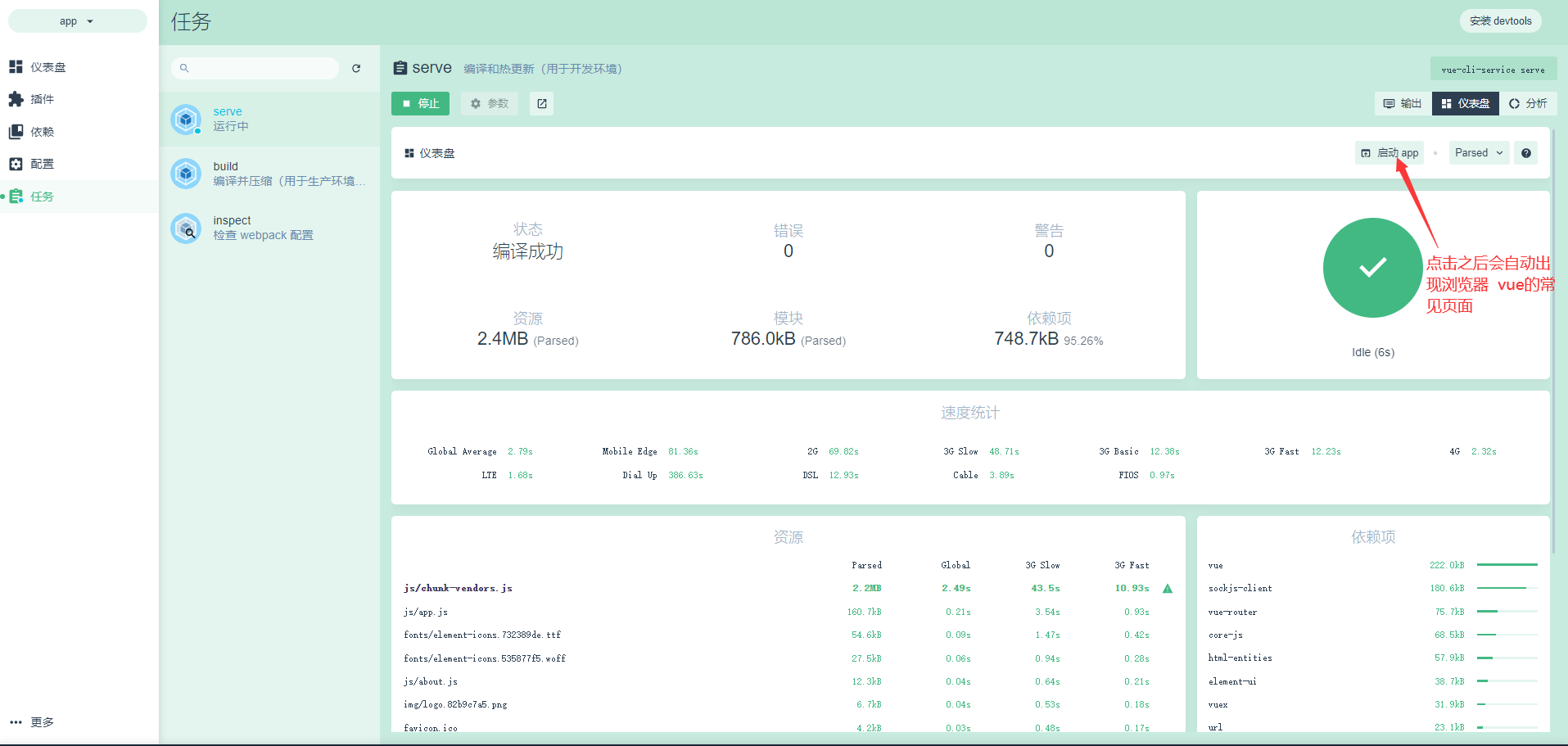Open the app project dropdown
The width and height of the screenshot is (1568, 746).
coord(77,21)
